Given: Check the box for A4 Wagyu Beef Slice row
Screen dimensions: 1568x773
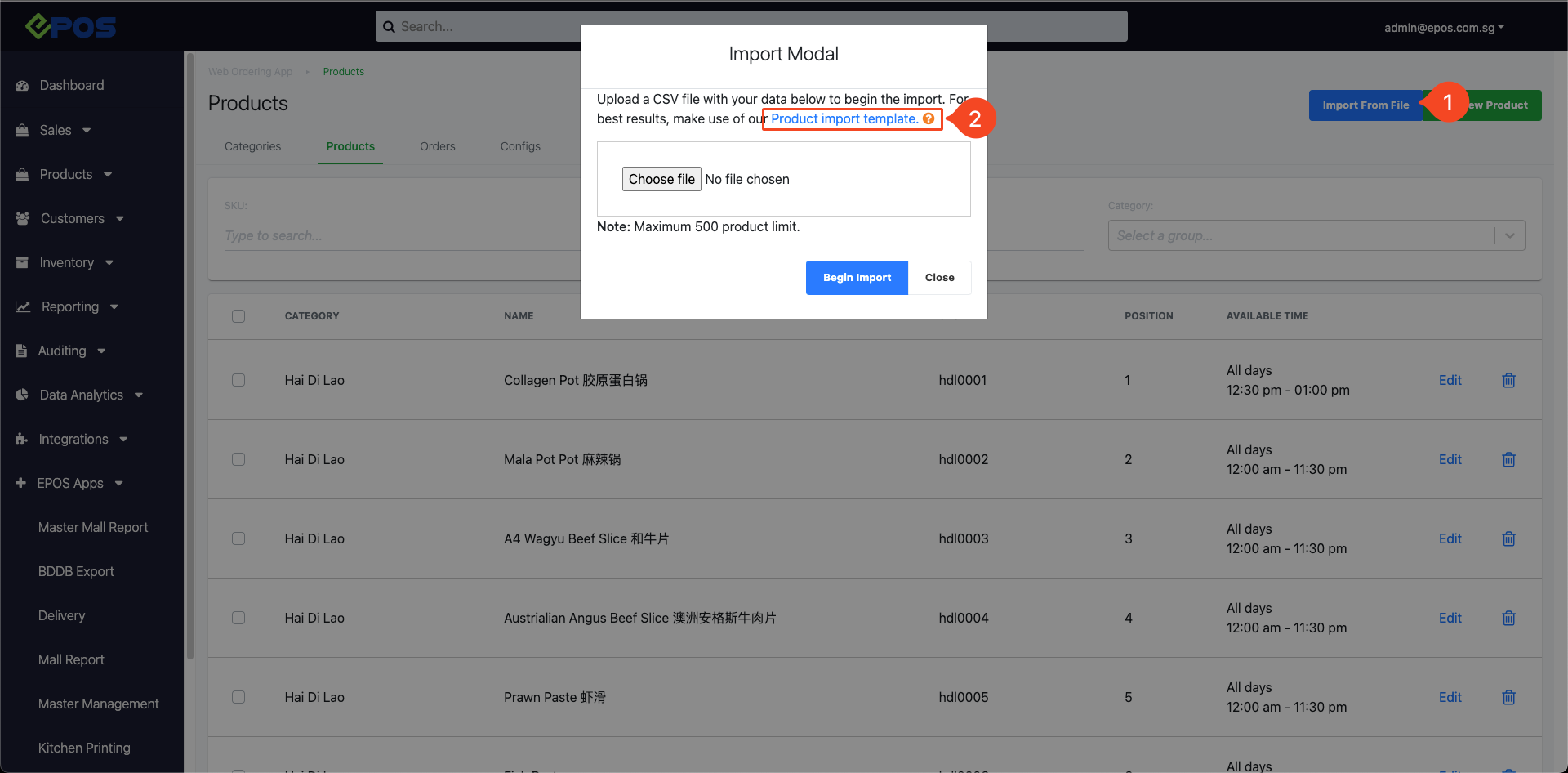Looking at the screenshot, I should point(238,538).
